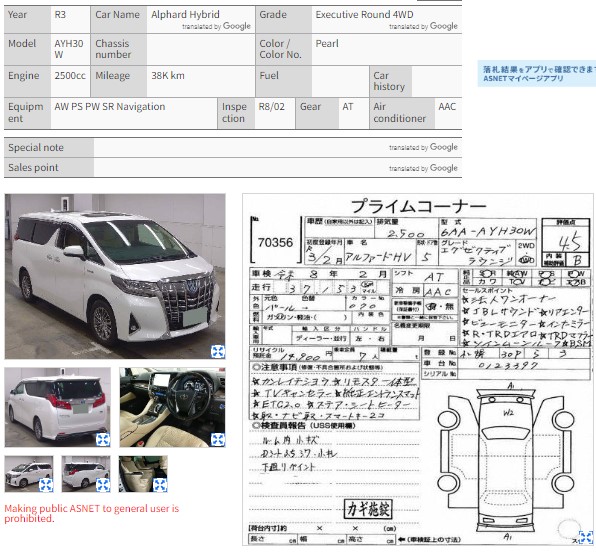The width and height of the screenshot is (596, 558).
Task: Enlarge the small rear-angle car thumbnail
Action: click(x=103, y=485)
